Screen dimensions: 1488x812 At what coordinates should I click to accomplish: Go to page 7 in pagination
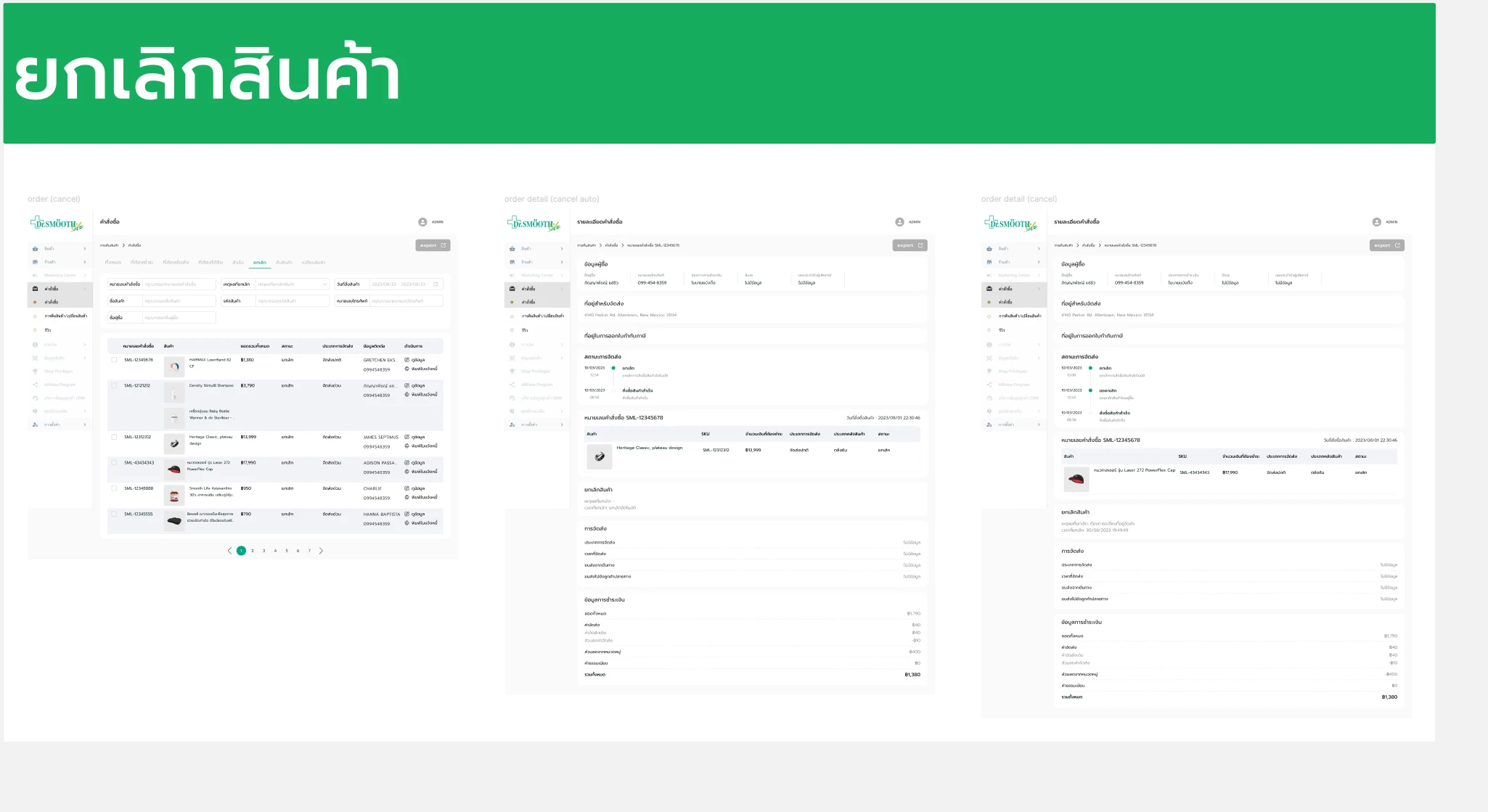[309, 551]
